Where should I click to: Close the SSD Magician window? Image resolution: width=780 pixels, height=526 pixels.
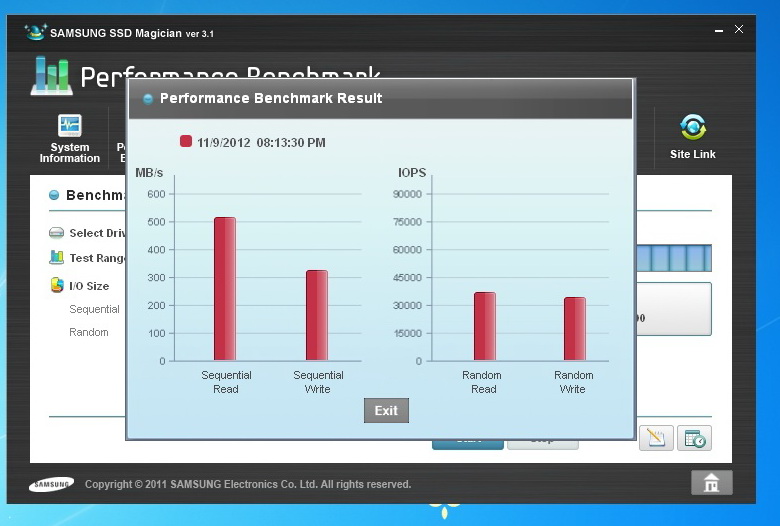739,29
